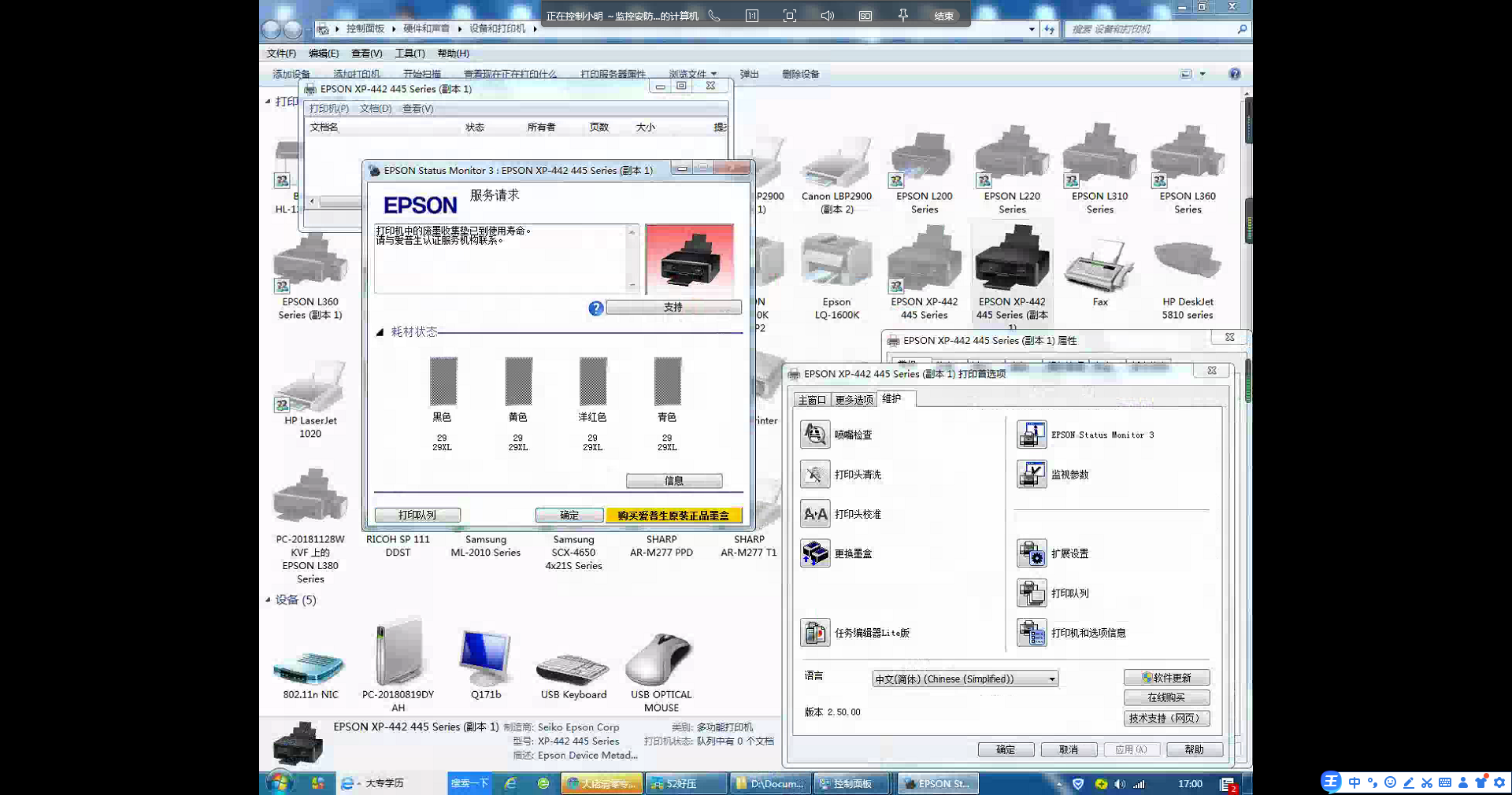The width and height of the screenshot is (1512, 795).
Task: Click the blue help question icon beside 支持
Action: 596,308
